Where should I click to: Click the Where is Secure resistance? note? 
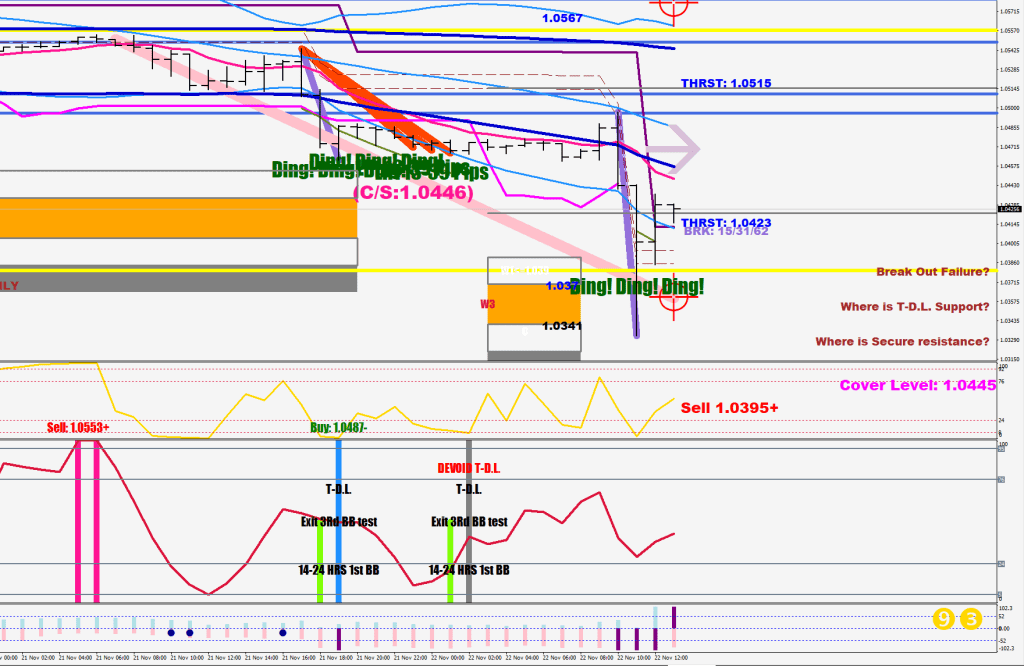pos(902,341)
